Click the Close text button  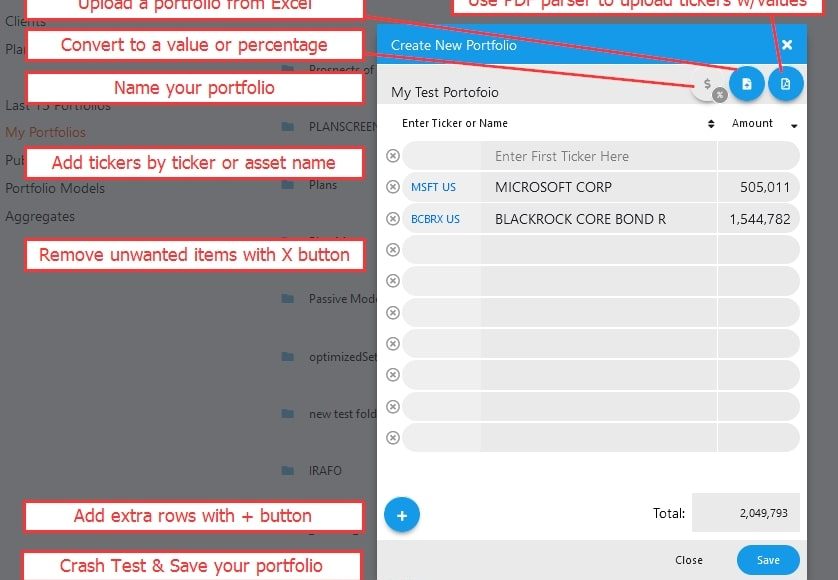point(688,560)
